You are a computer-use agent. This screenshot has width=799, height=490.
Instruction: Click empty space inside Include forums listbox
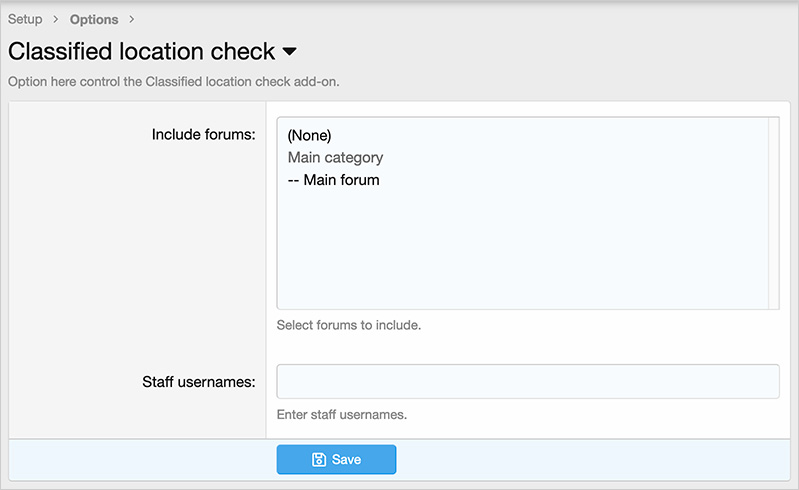[x=520, y=250]
